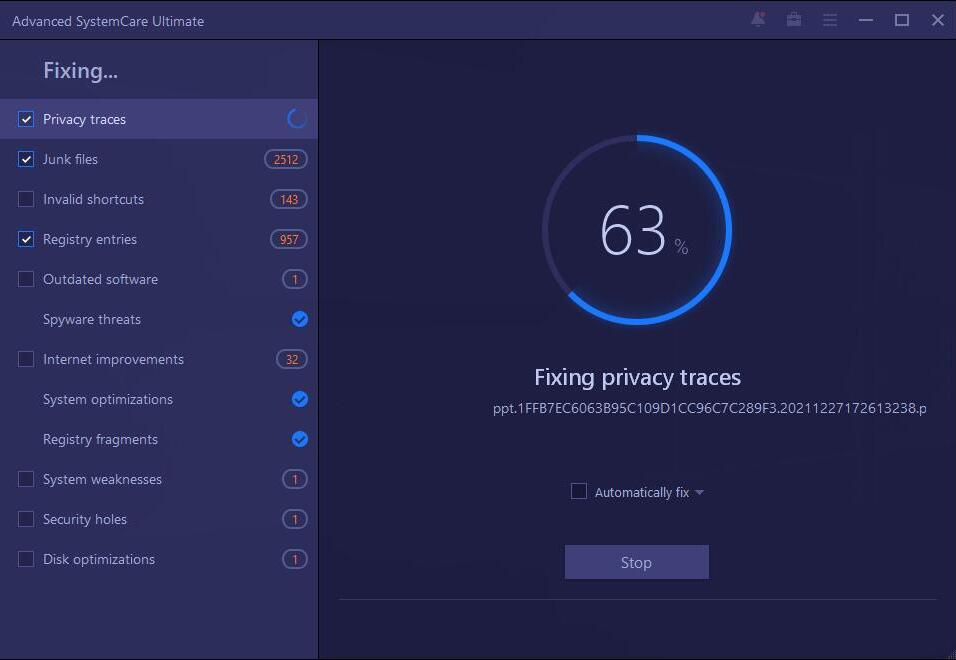Click the Privacy traces loading spinner
The image size is (956, 660).
[x=297, y=119]
